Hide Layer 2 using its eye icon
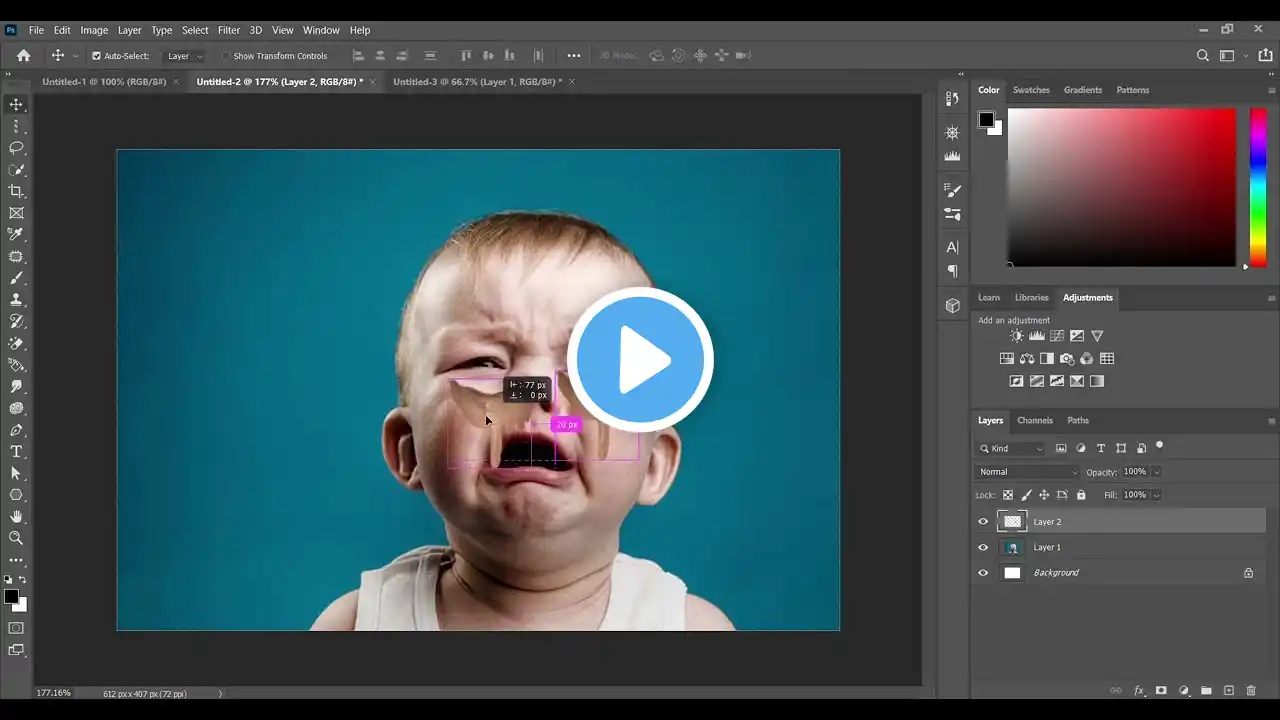The height and width of the screenshot is (720, 1280). (983, 522)
